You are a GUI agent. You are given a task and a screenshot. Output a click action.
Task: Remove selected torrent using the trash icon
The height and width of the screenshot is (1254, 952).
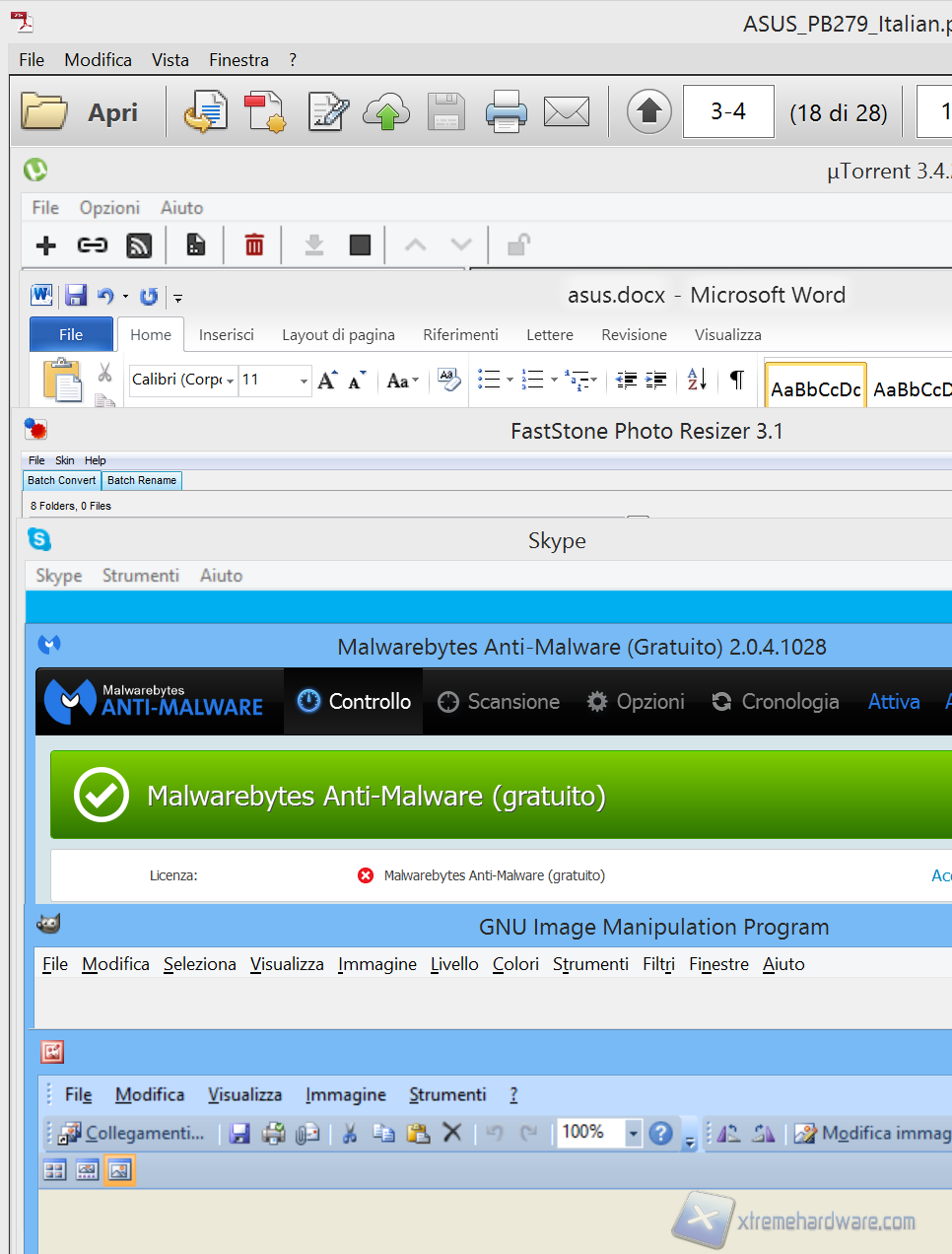point(253,244)
